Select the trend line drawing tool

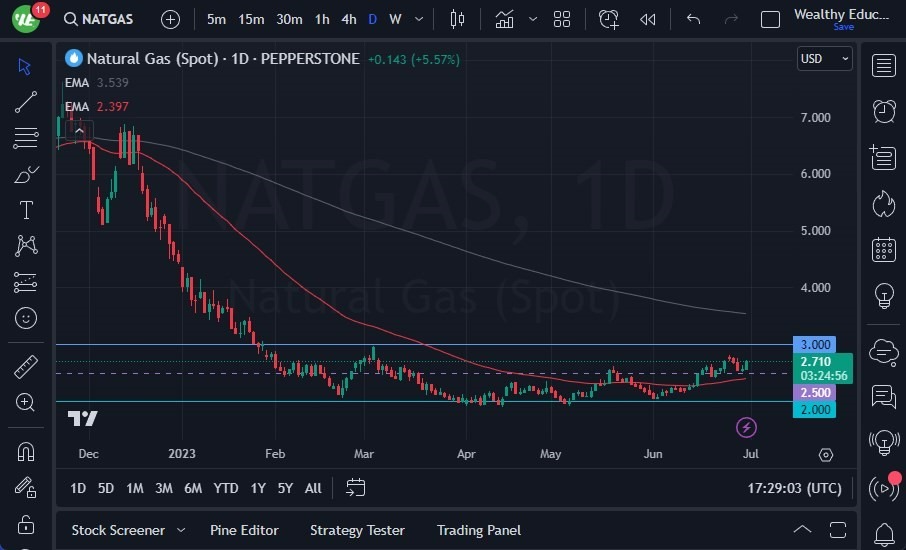pos(26,102)
